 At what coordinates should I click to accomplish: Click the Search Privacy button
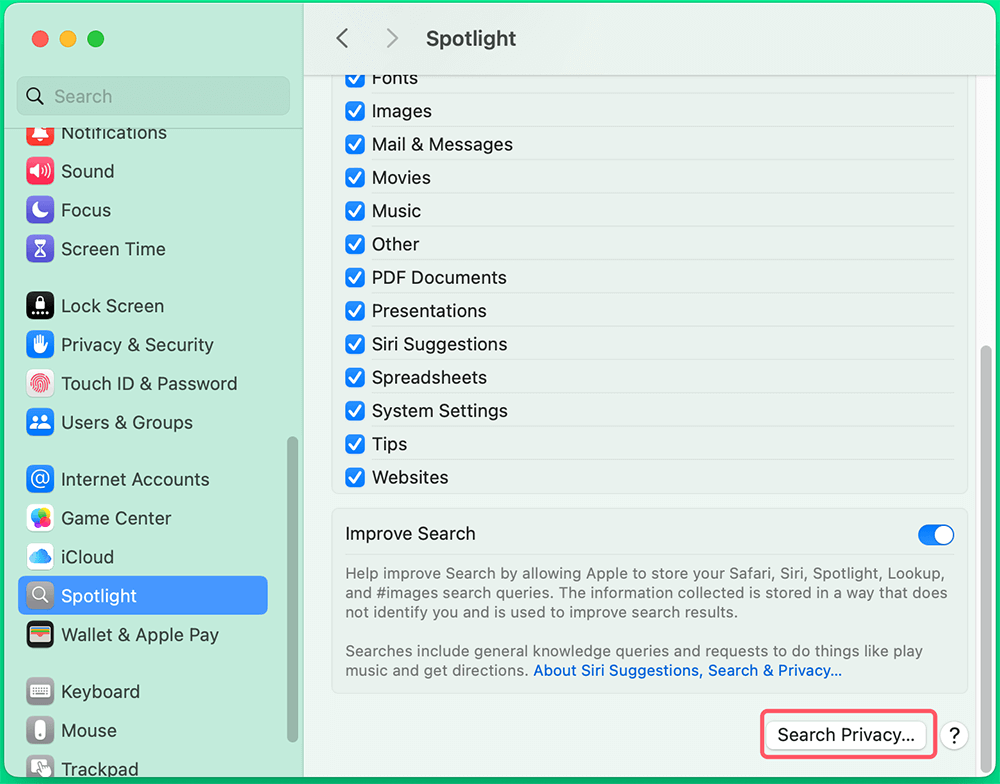pyautogui.click(x=846, y=734)
